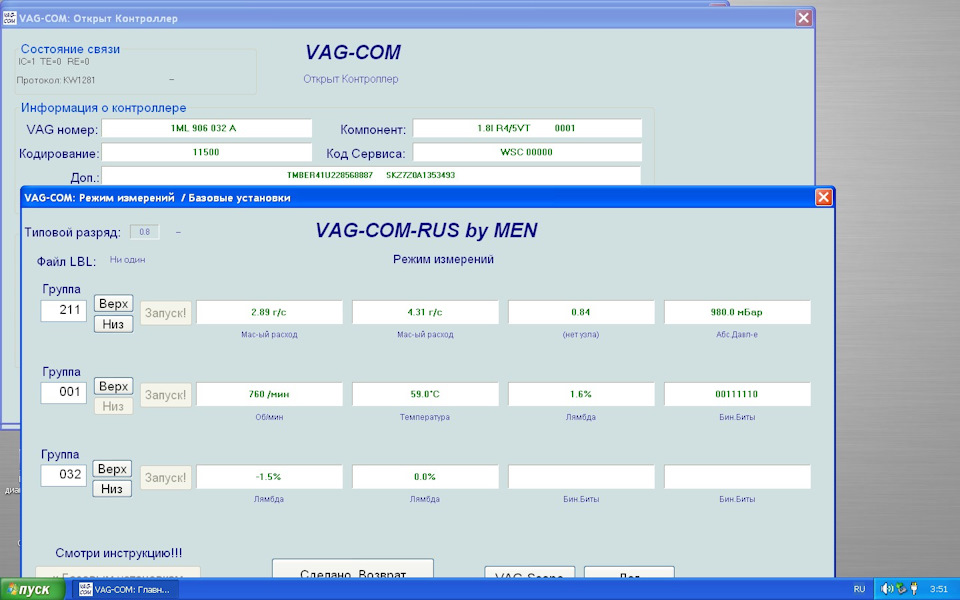
Task: Close the Режим измерений window
Action: [823, 197]
